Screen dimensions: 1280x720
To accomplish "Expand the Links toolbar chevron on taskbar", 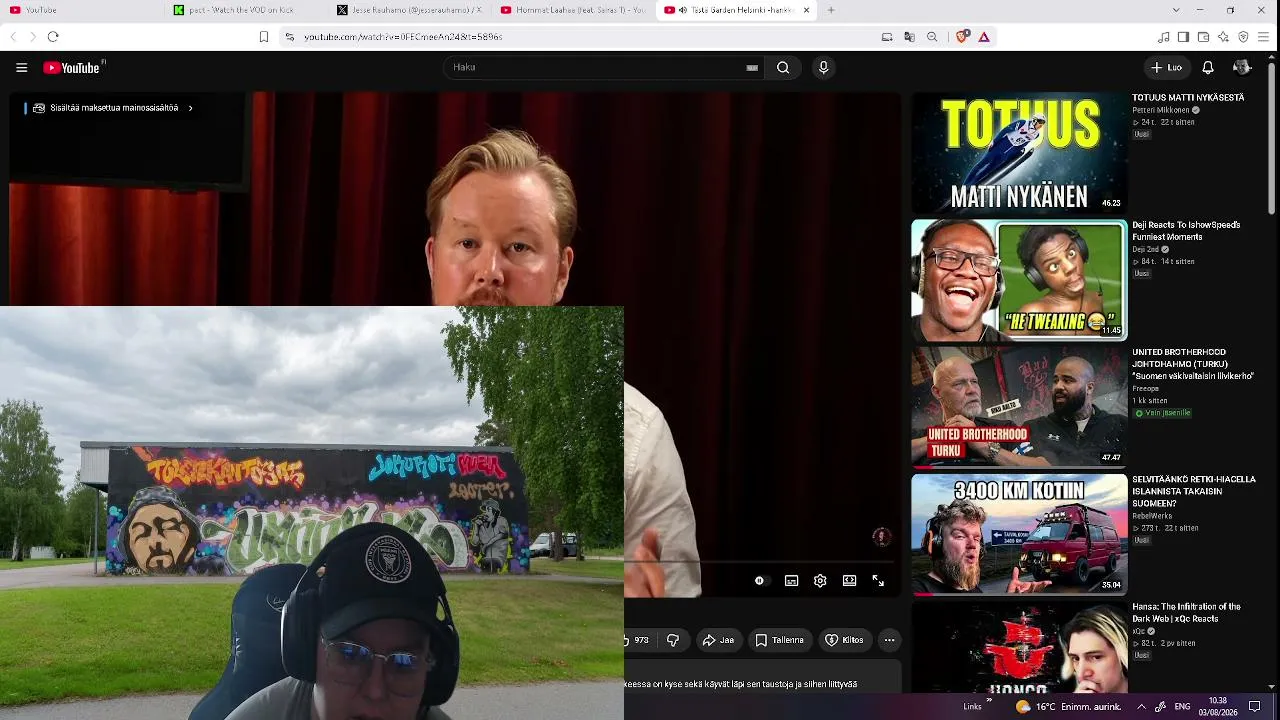I will pos(989,701).
